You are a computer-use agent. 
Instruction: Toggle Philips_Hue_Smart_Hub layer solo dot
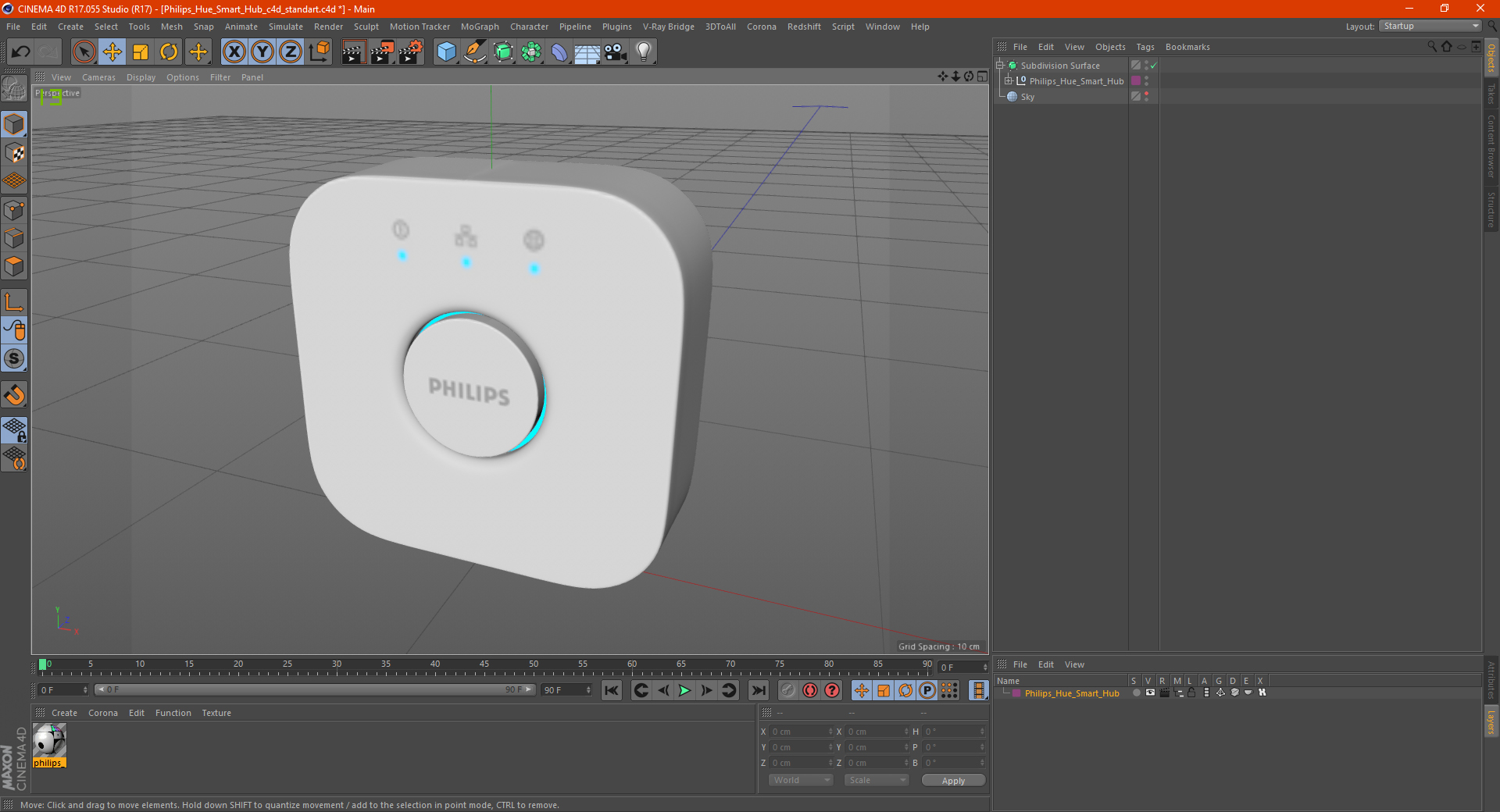coord(1135,693)
